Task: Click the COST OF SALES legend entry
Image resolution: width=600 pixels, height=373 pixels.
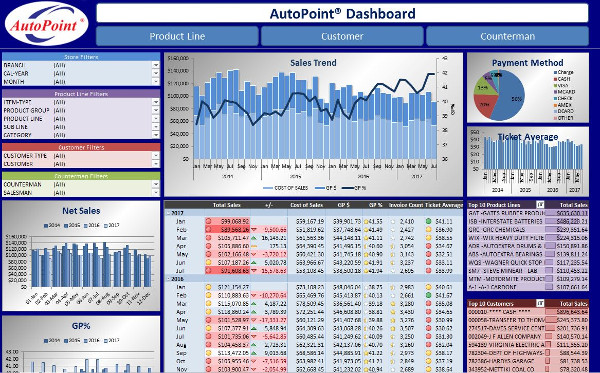Action: pos(285,188)
